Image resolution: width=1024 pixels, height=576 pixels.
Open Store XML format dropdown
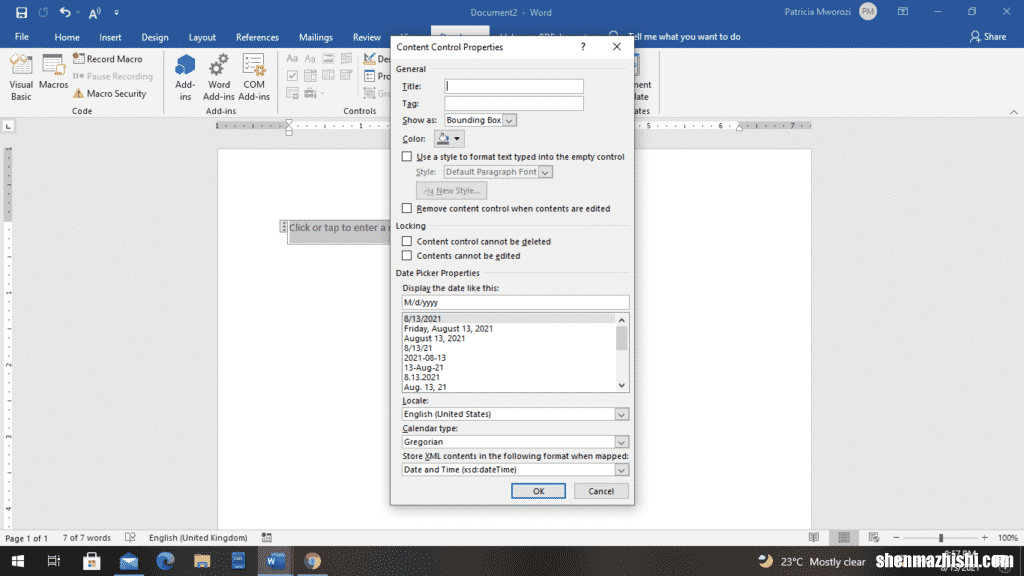pyautogui.click(x=621, y=470)
